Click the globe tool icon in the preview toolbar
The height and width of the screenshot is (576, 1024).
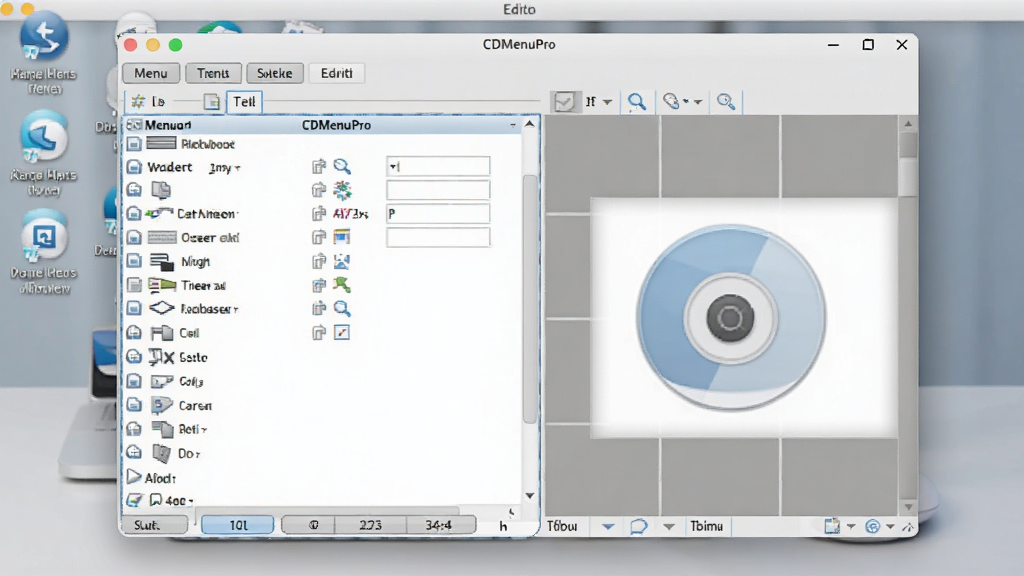pyautogui.click(x=671, y=101)
